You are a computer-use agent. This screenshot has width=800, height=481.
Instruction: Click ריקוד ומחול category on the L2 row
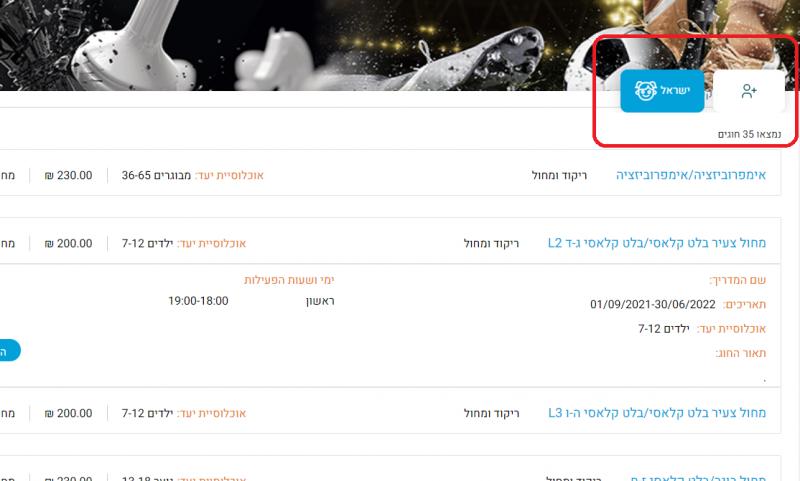click(x=491, y=244)
